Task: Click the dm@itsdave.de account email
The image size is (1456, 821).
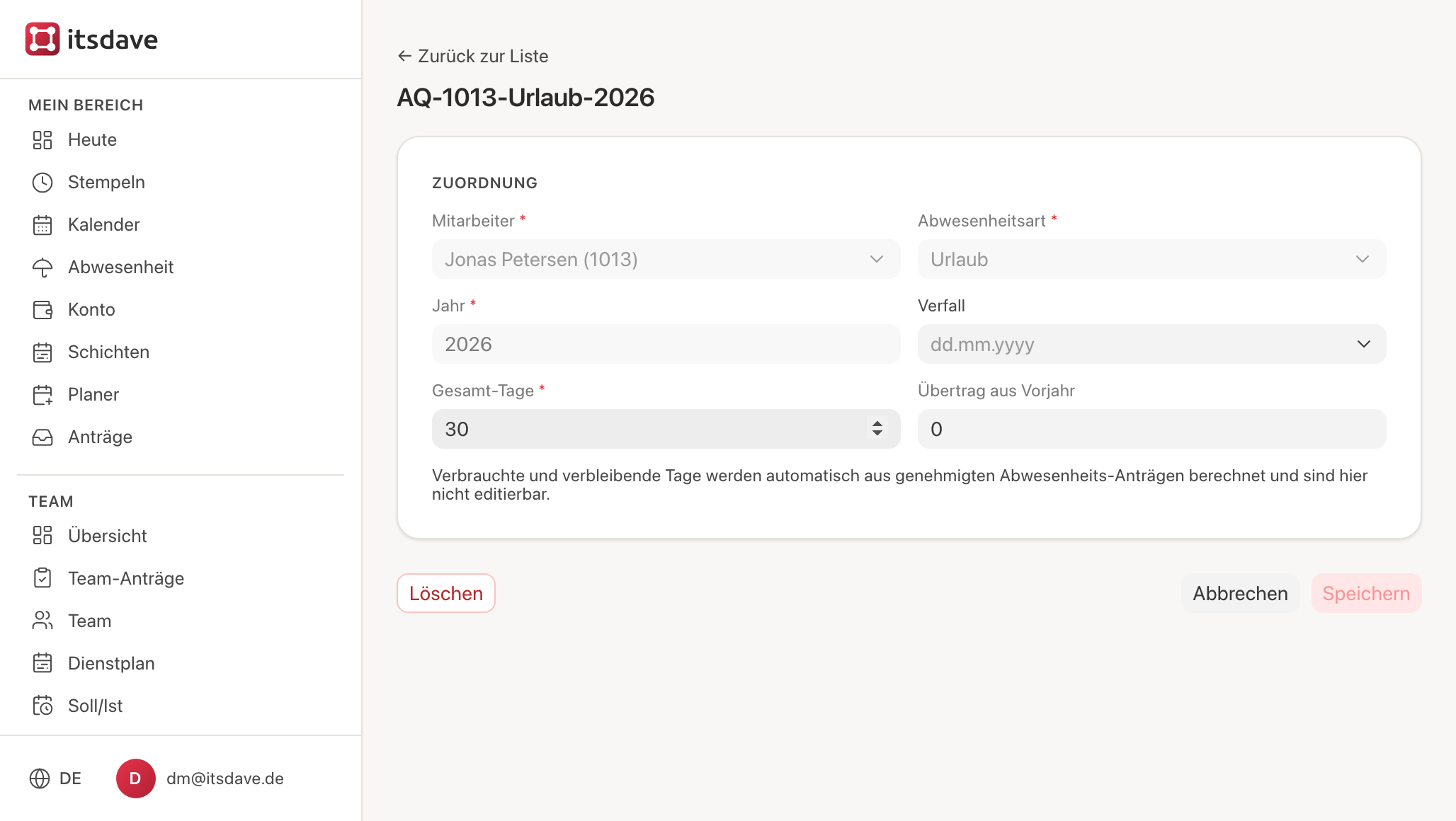Action: [x=225, y=779]
